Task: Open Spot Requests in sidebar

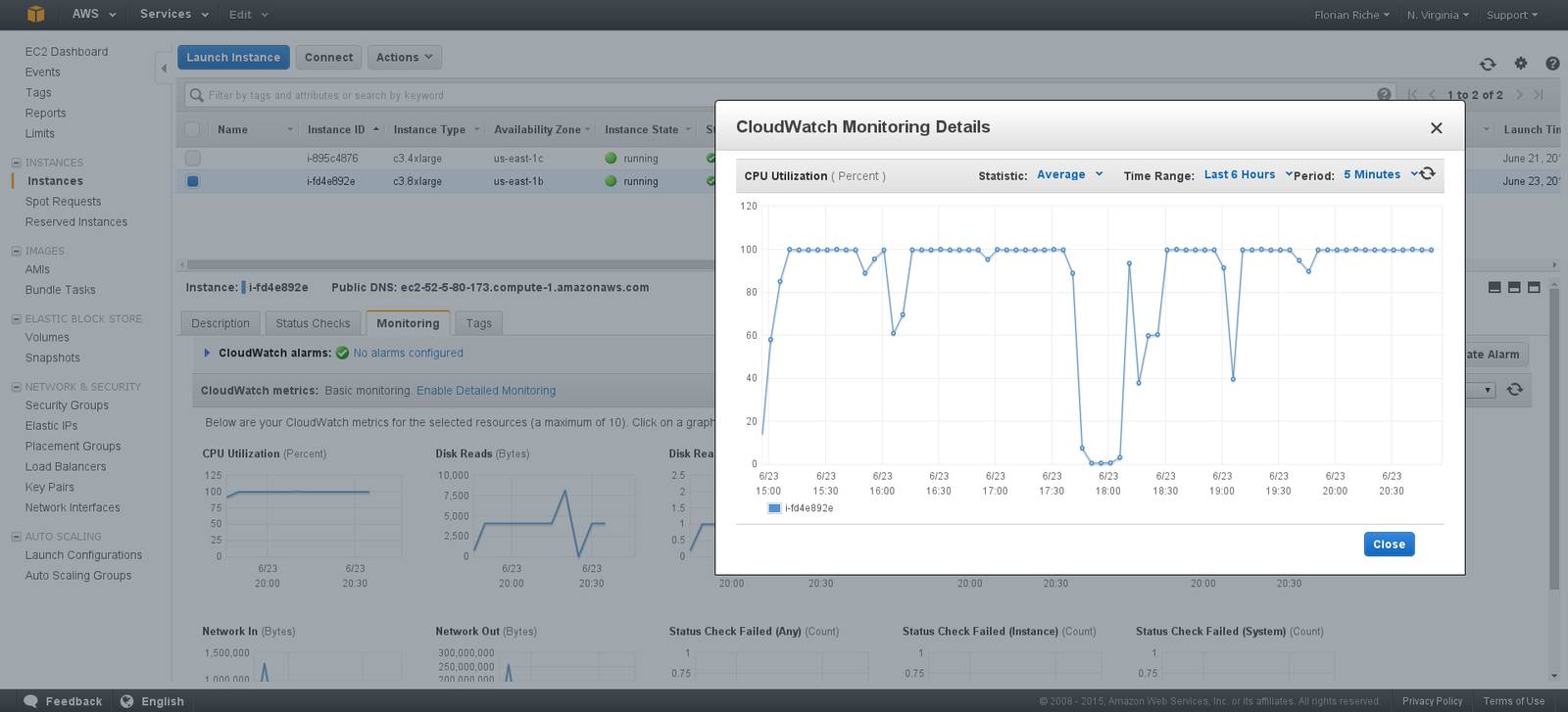Action: click(63, 202)
